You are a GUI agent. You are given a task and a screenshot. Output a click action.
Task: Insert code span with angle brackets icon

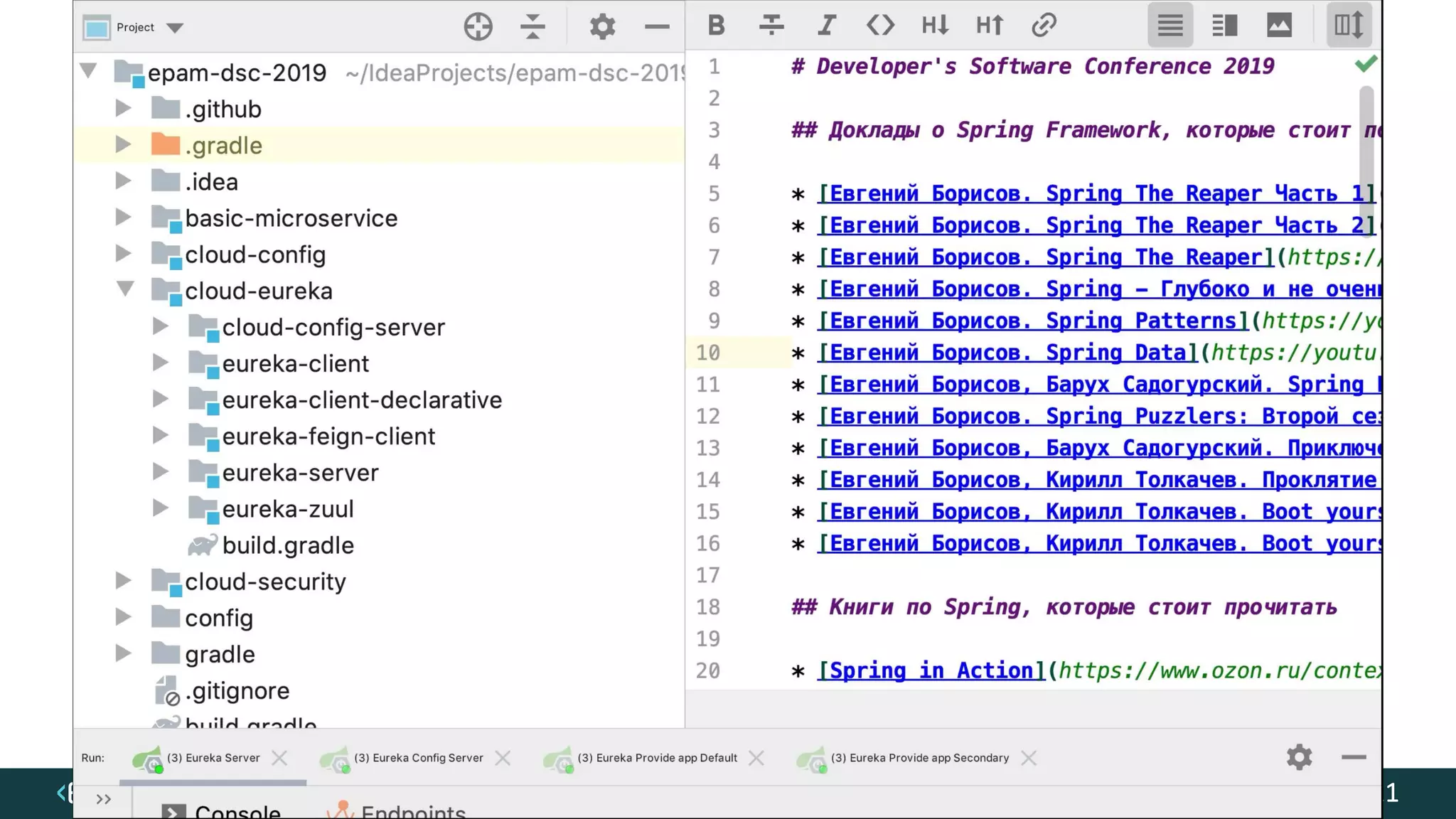(880, 26)
